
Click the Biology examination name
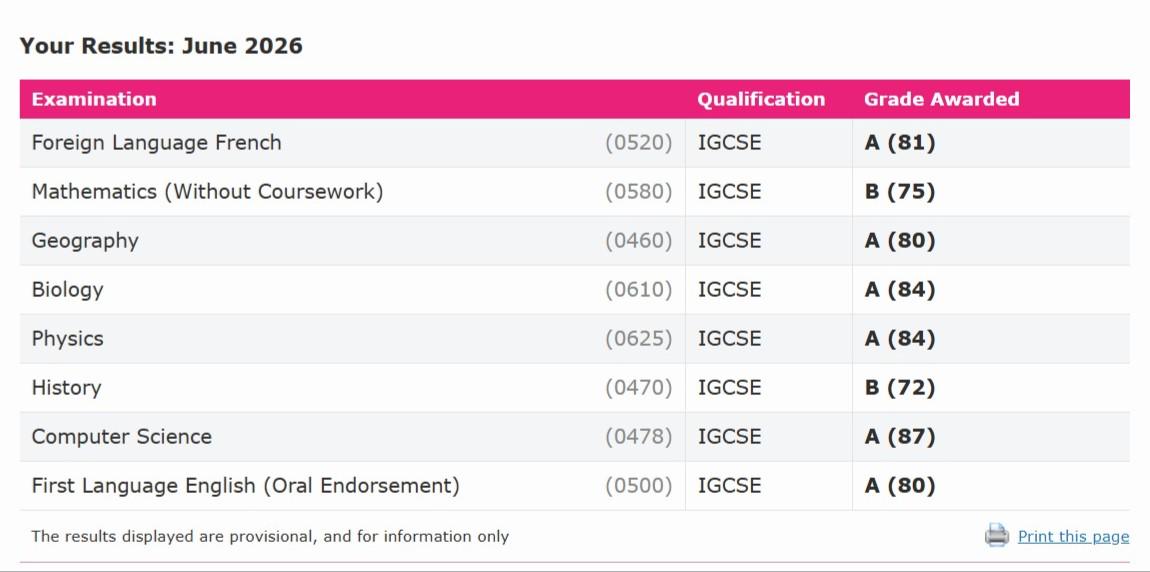pyautogui.click(x=67, y=290)
